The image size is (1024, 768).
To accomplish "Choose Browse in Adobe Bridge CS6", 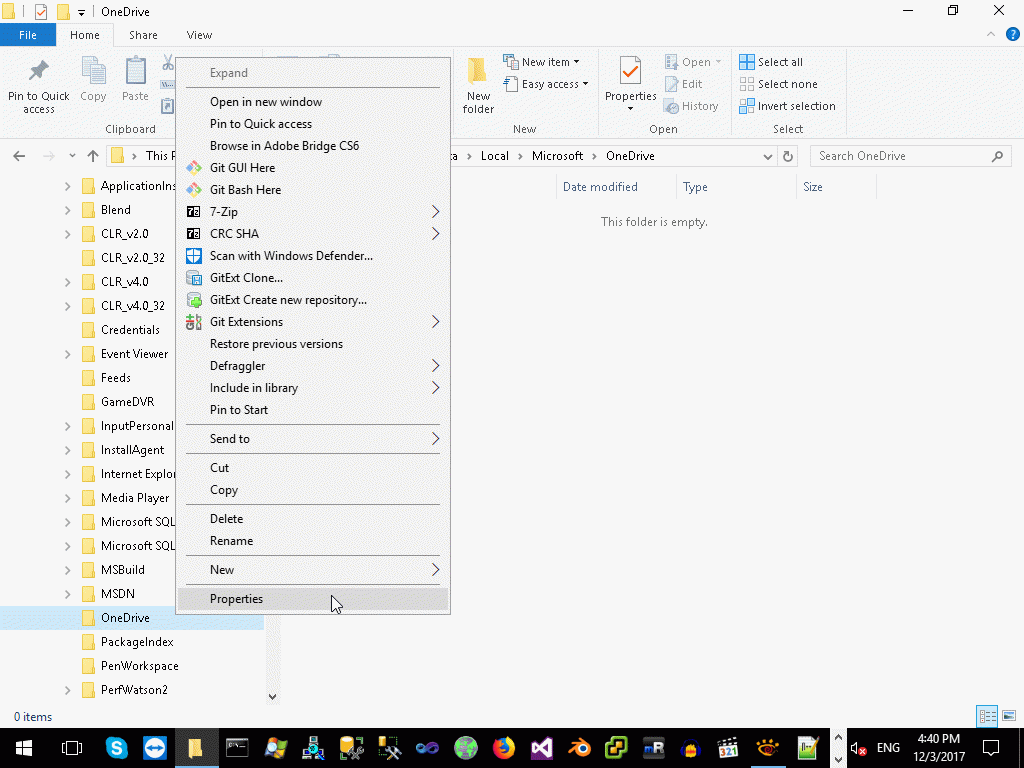I will 313,146.
